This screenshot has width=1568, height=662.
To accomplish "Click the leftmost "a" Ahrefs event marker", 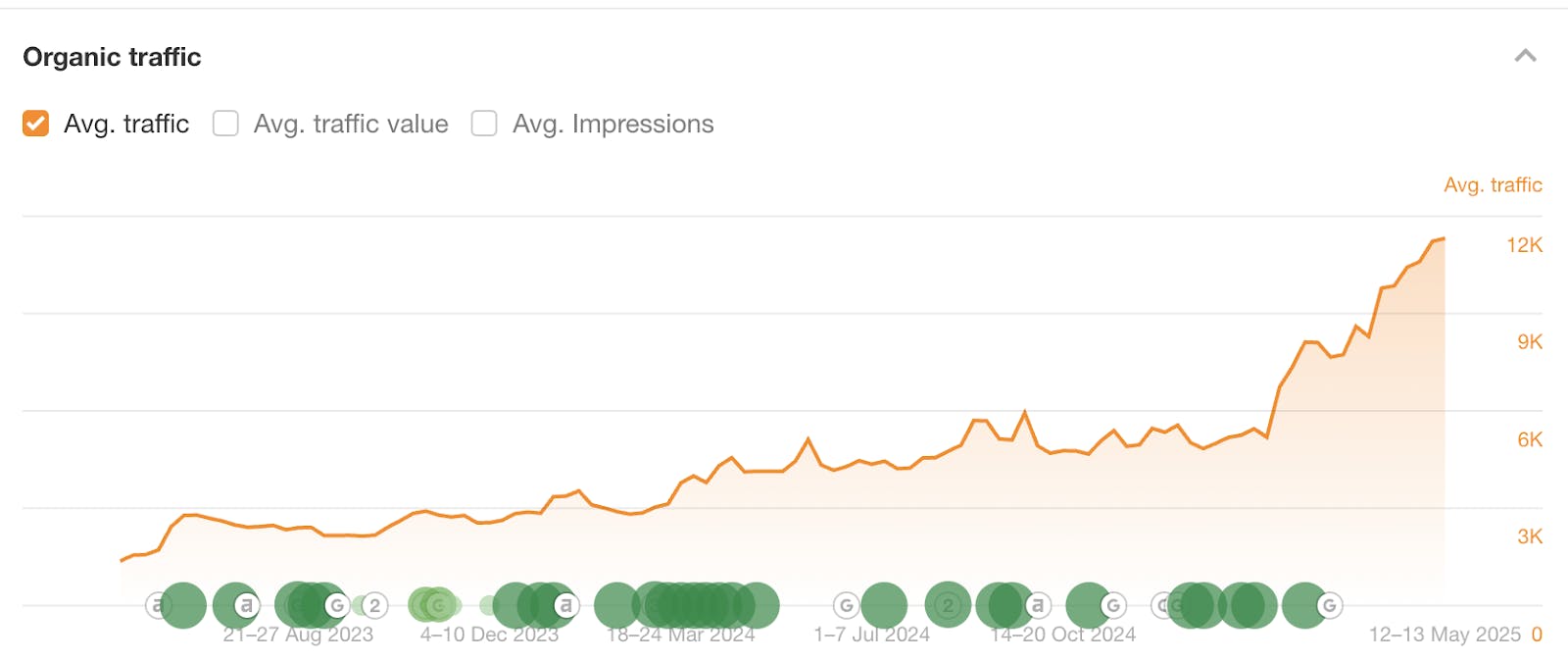I will pyautogui.click(x=155, y=605).
